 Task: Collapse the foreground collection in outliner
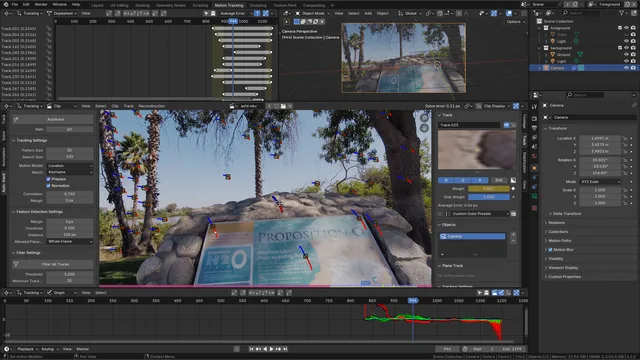pyautogui.click(x=540, y=28)
